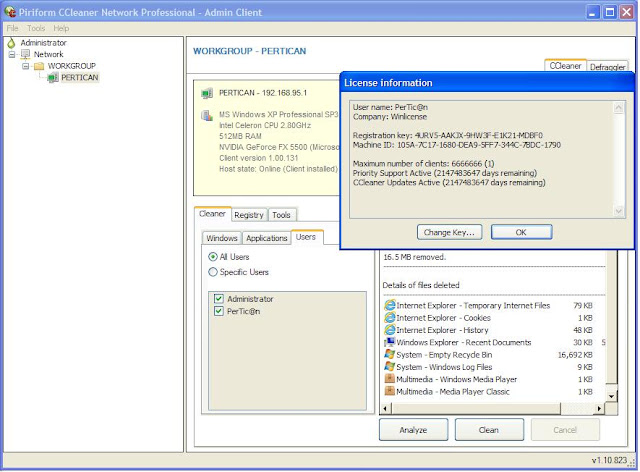The width and height of the screenshot is (640, 472).
Task: Click Windows flag icon for Empty Recycle Bin
Action: point(390,354)
